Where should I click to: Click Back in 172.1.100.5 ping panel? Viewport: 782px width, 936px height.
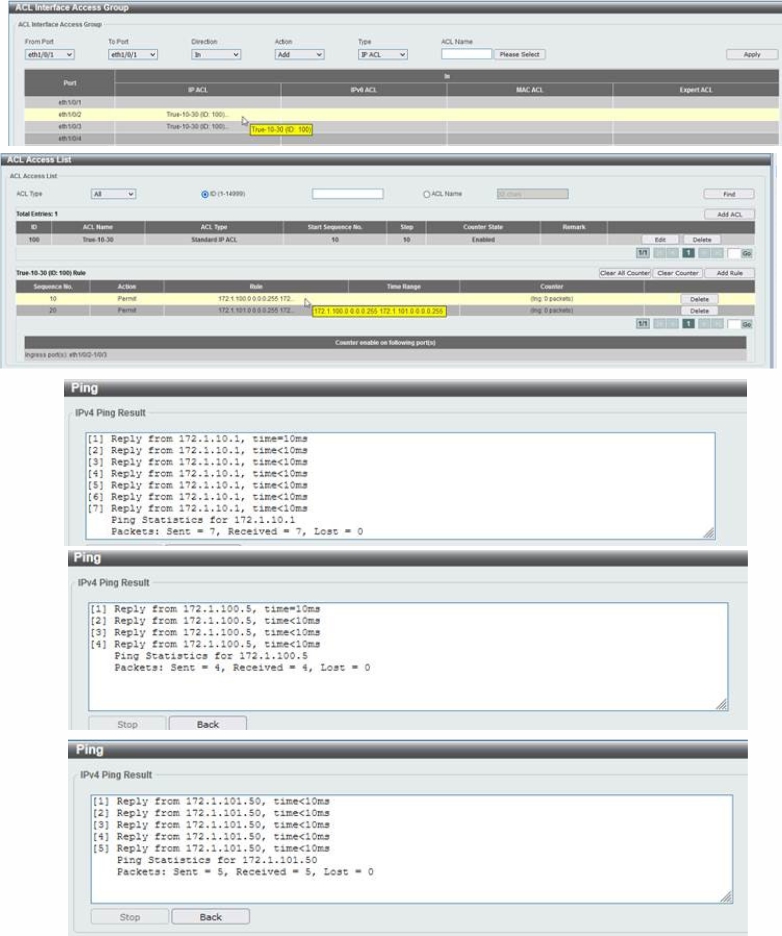[208, 724]
